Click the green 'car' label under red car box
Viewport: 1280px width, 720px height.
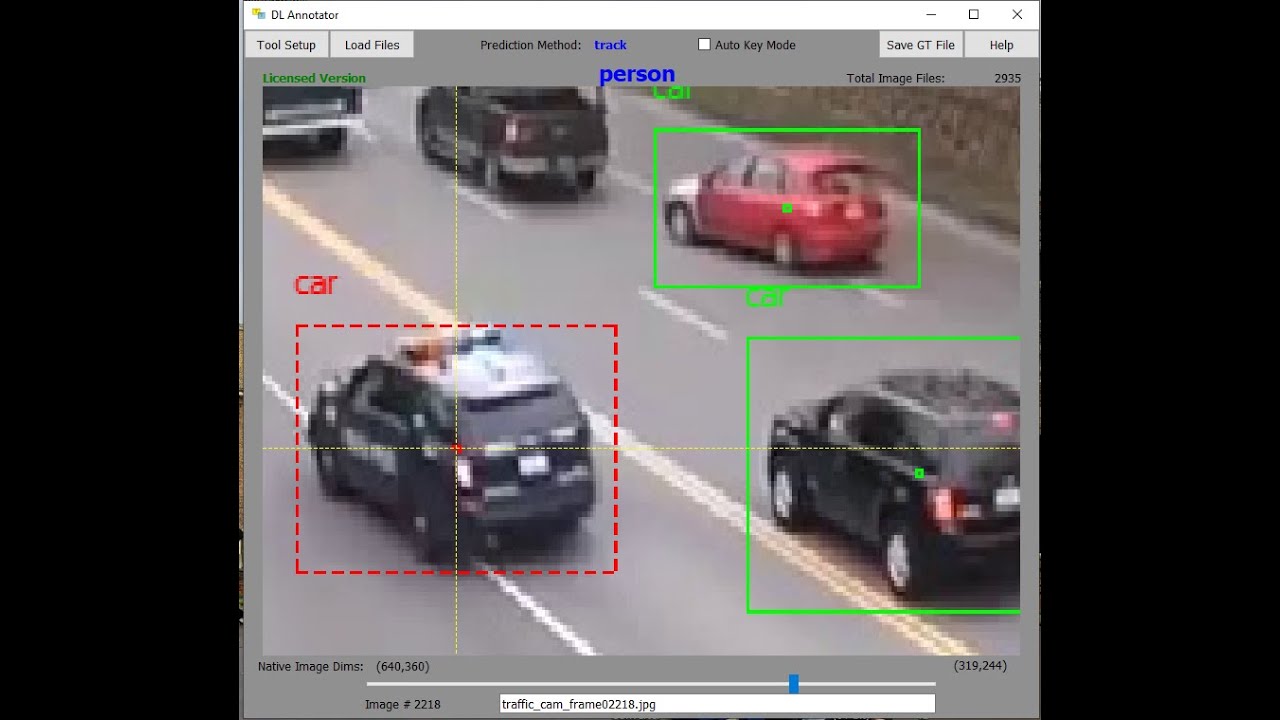tap(766, 297)
